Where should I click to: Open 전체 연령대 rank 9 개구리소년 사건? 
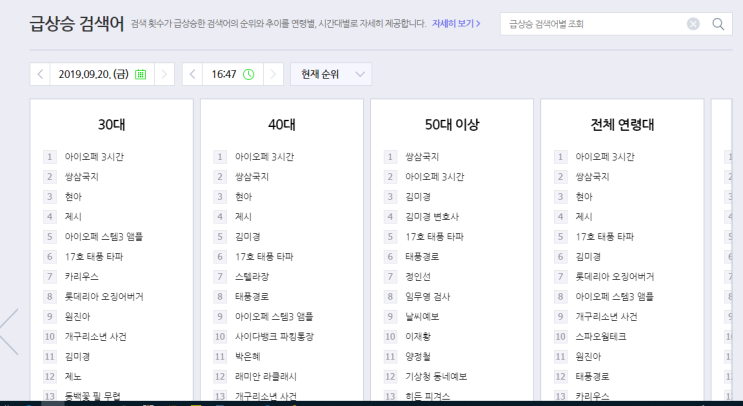click(x=606, y=316)
